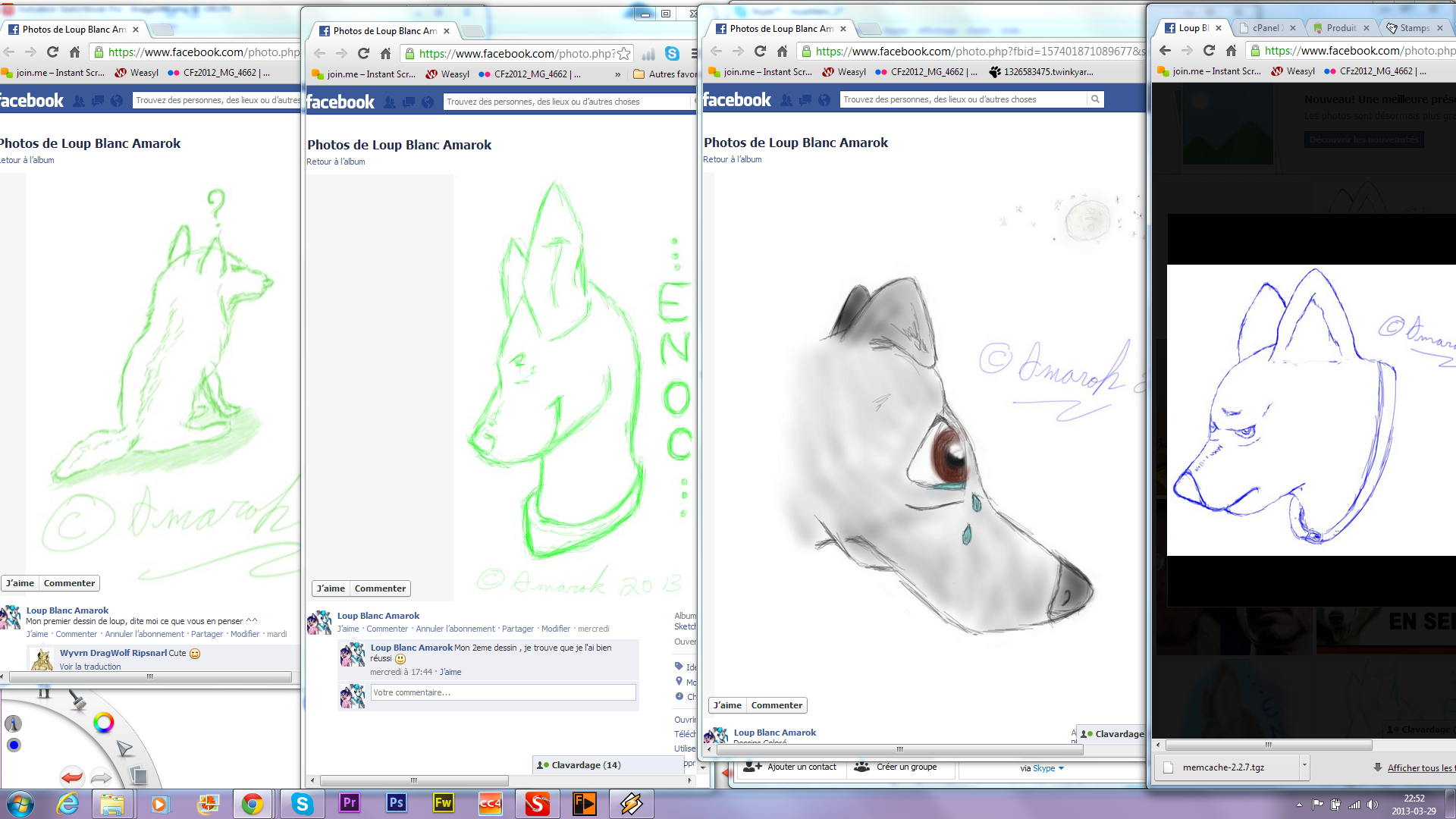1456x819 pixels.
Task: Click the Votre commentaire input field
Action: (x=503, y=692)
